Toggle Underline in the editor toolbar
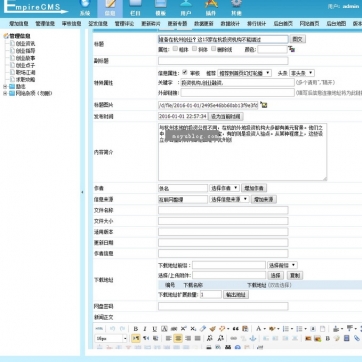Viewport: 362px width, 362px height. (155, 329)
